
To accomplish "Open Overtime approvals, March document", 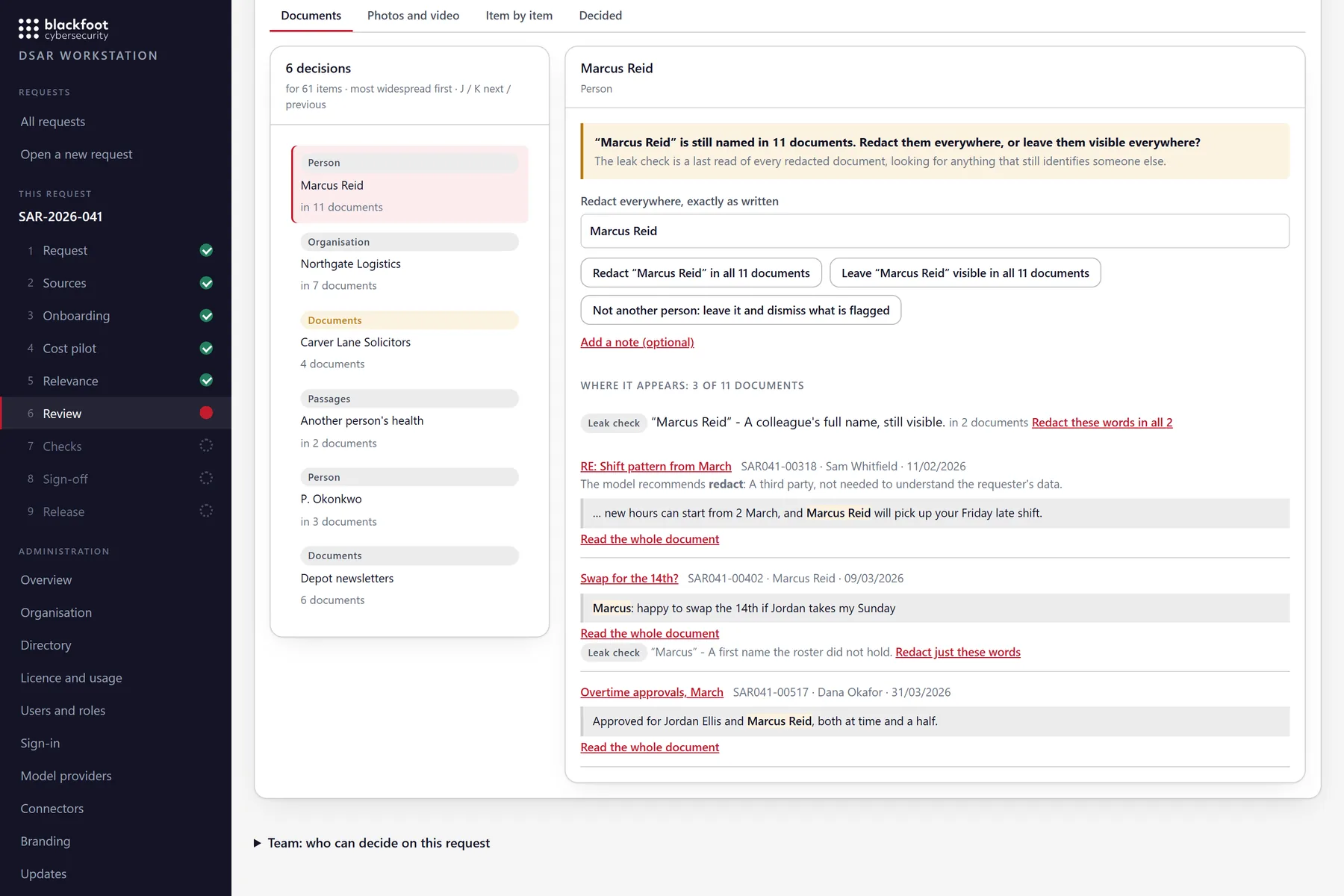I will pyautogui.click(x=652, y=692).
